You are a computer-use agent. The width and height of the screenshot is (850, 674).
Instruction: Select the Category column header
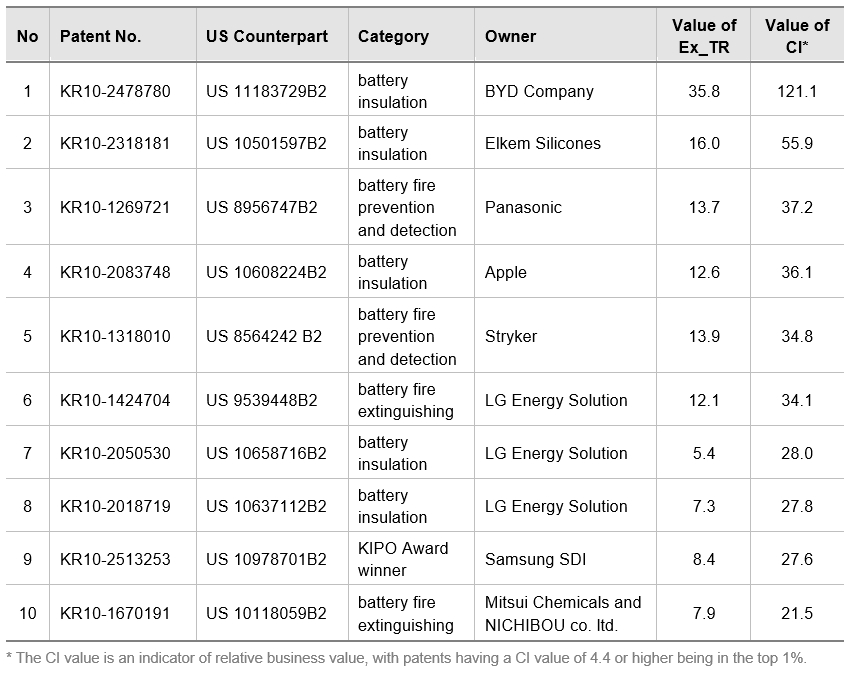(393, 36)
